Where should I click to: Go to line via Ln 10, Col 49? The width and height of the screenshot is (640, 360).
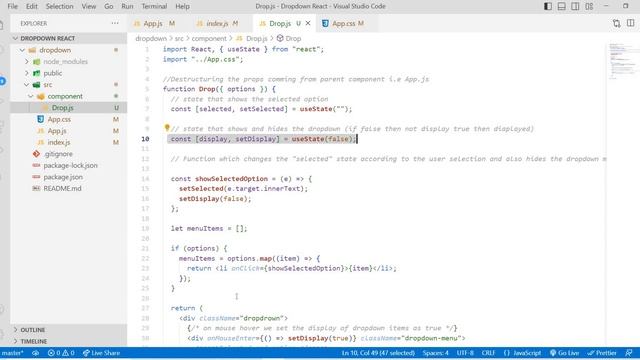point(378,353)
